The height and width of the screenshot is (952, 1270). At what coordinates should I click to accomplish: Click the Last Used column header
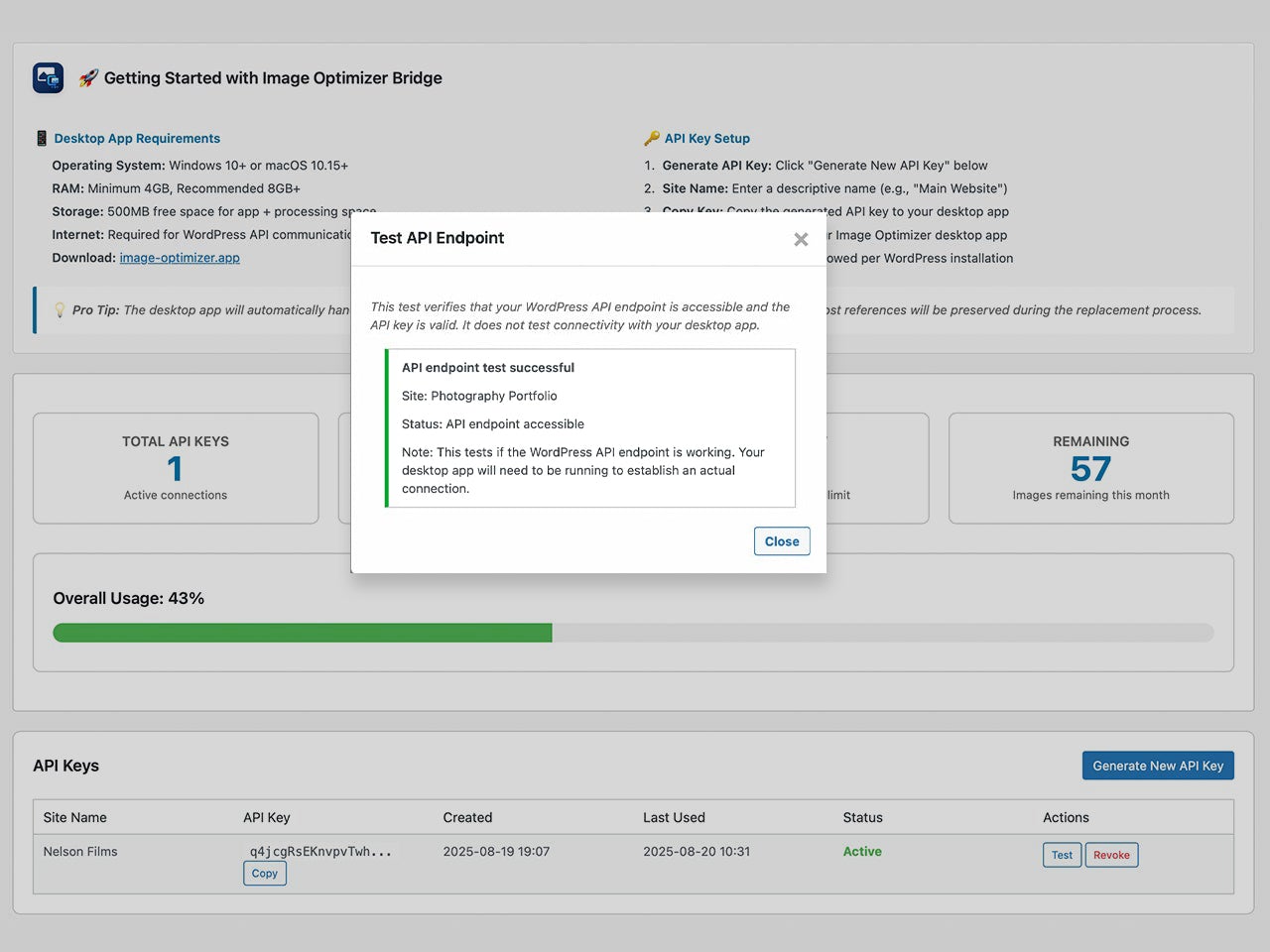point(674,817)
